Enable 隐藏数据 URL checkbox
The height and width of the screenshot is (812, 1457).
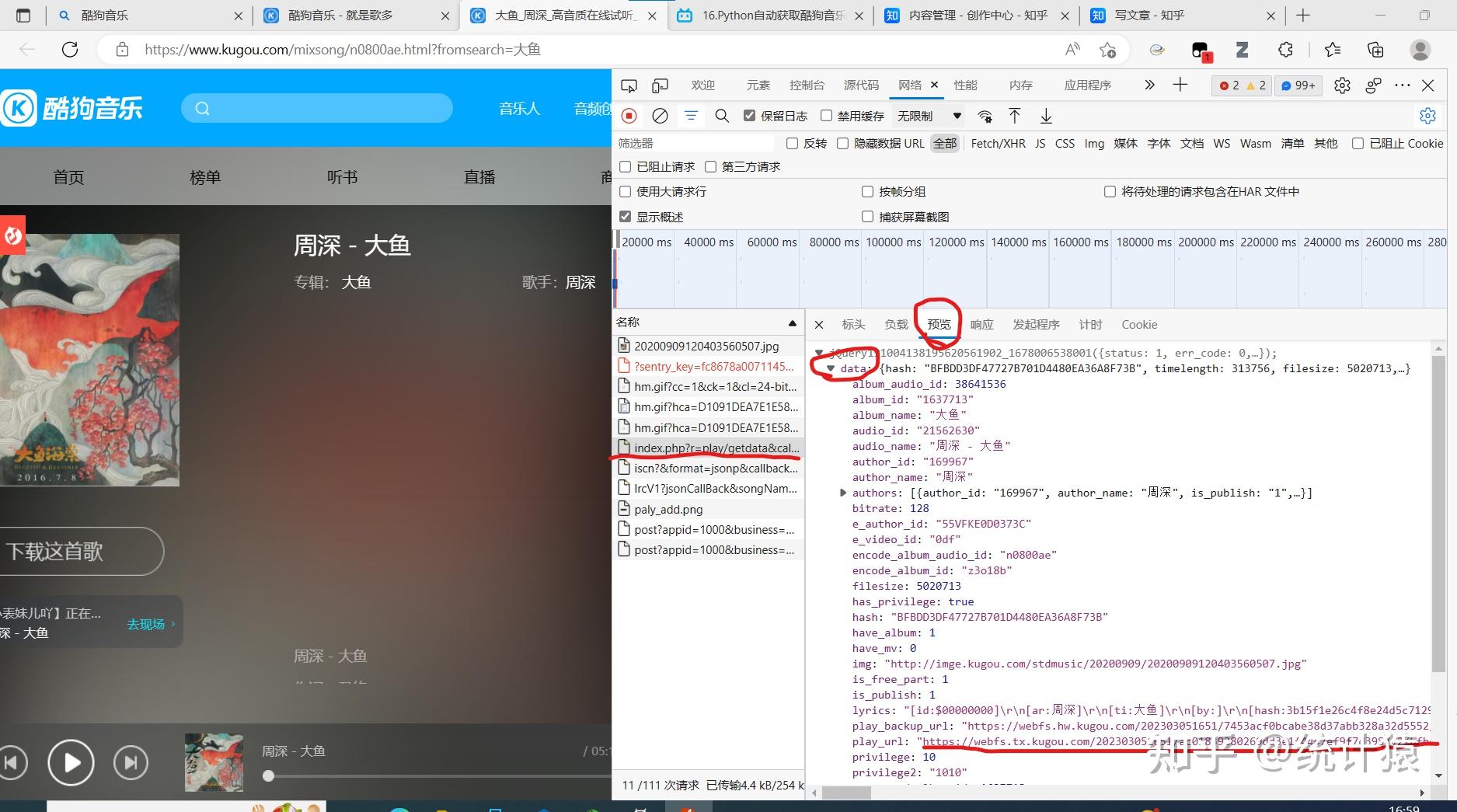point(842,143)
